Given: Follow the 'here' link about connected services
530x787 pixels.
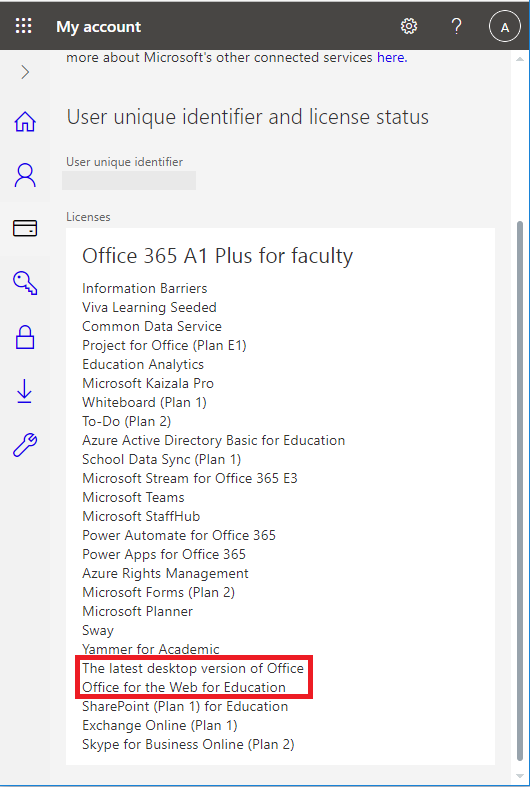Looking at the screenshot, I should pyautogui.click(x=392, y=58).
